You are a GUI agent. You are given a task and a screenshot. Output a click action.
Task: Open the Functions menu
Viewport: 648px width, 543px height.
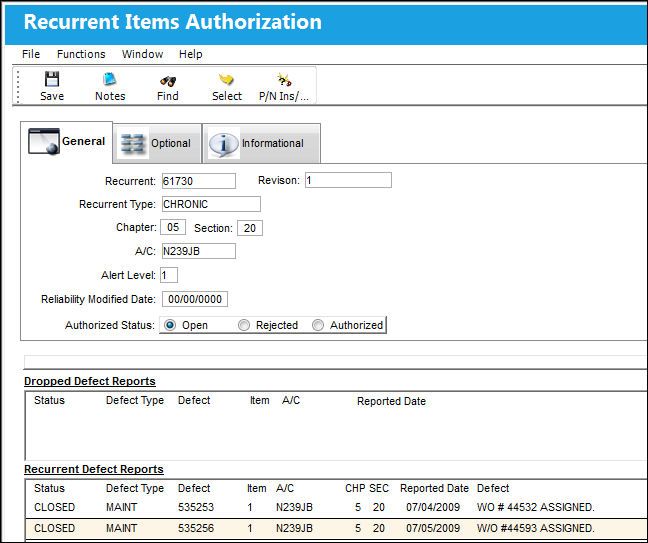81,54
